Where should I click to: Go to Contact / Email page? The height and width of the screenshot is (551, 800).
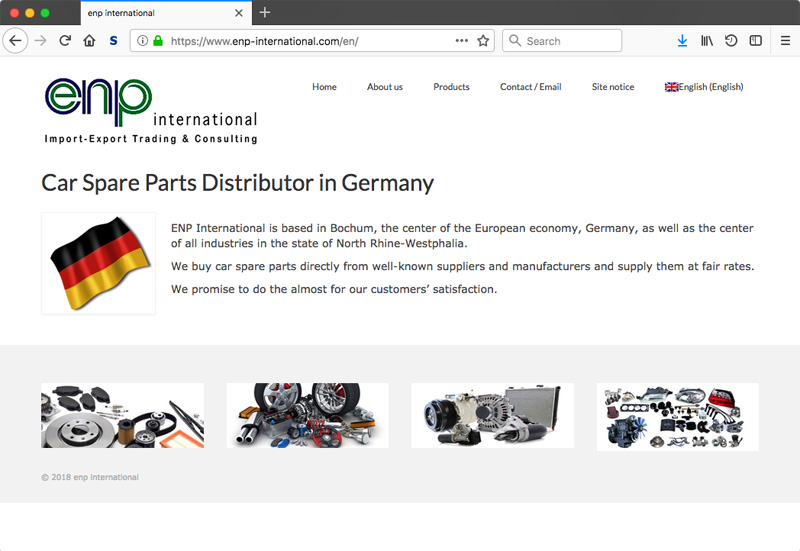[x=531, y=87]
